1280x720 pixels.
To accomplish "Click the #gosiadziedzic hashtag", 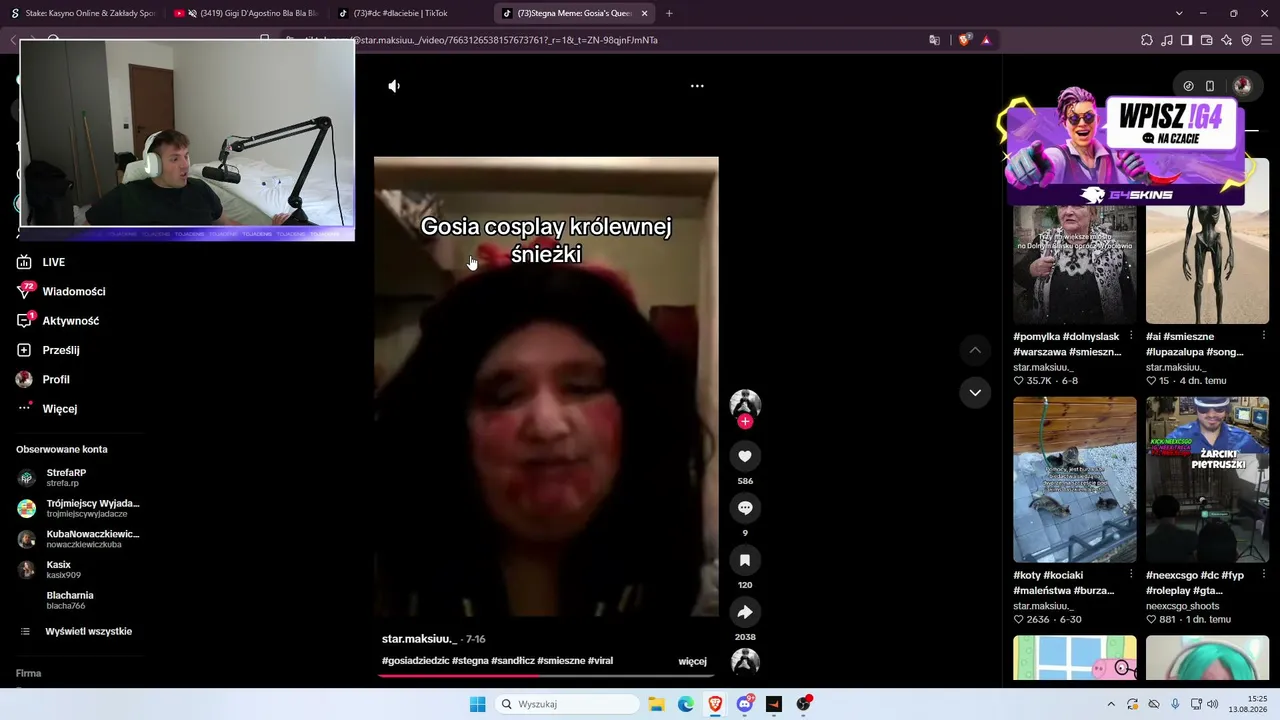I will coord(415,661).
